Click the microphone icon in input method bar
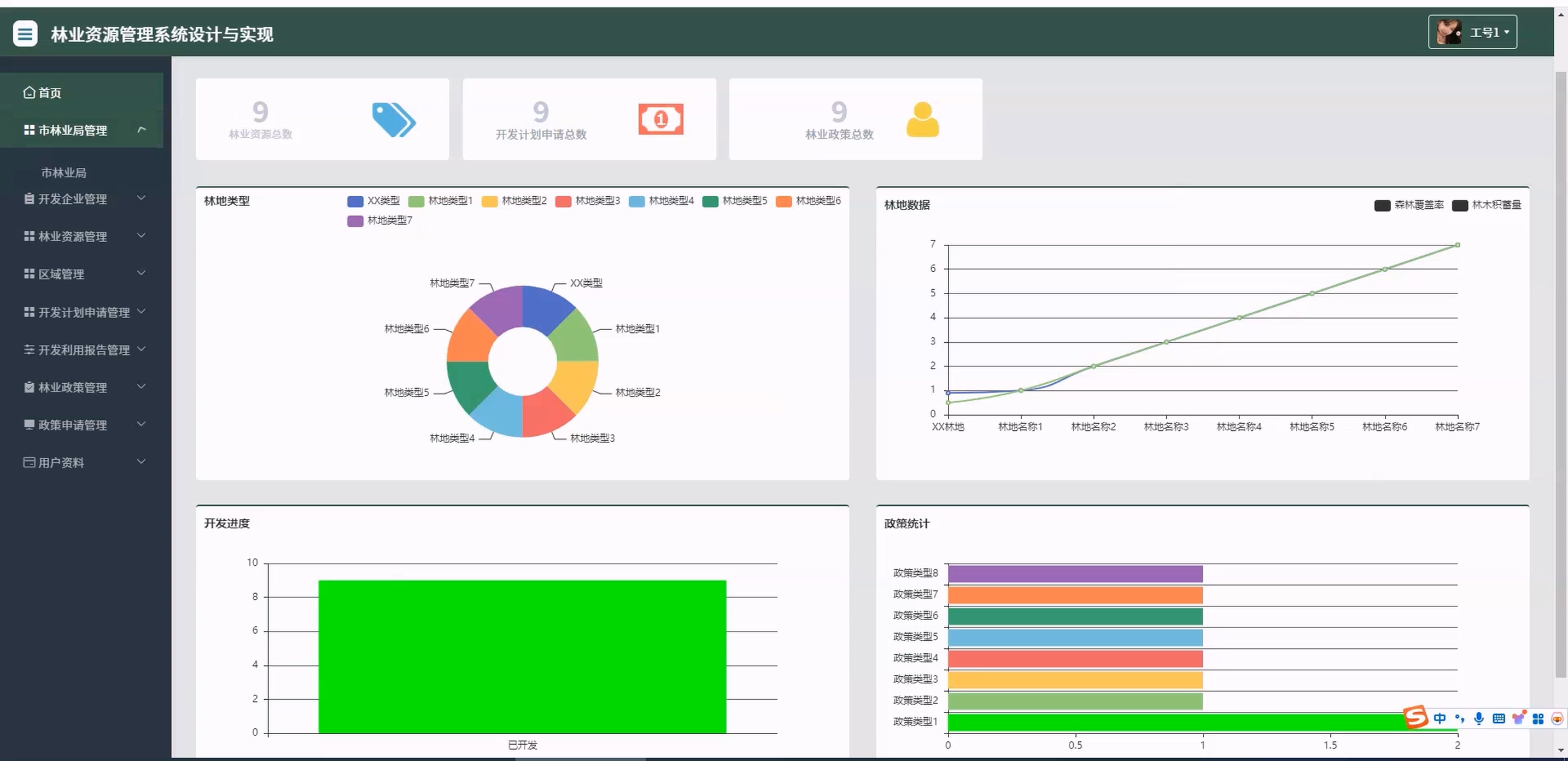1568x761 pixels. click(x=1478, y=718)
